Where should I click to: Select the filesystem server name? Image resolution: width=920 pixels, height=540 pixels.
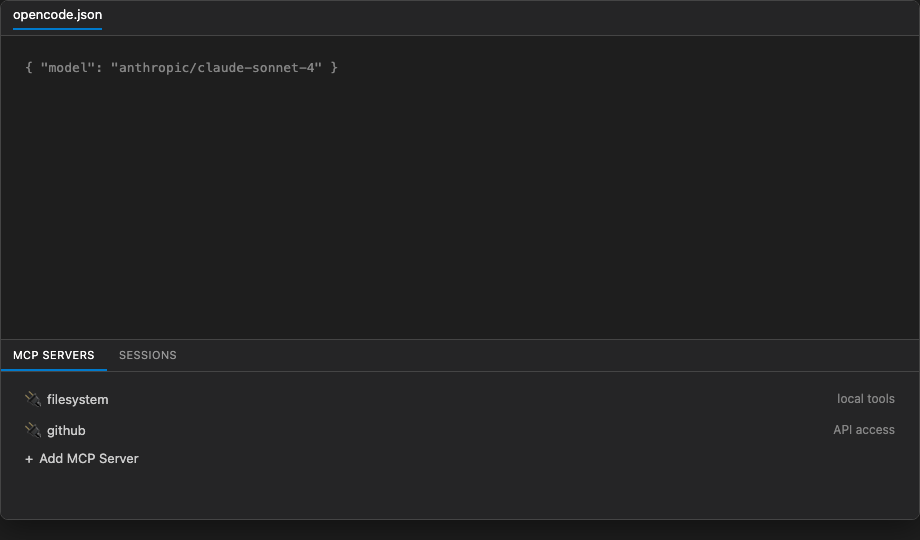77,400
